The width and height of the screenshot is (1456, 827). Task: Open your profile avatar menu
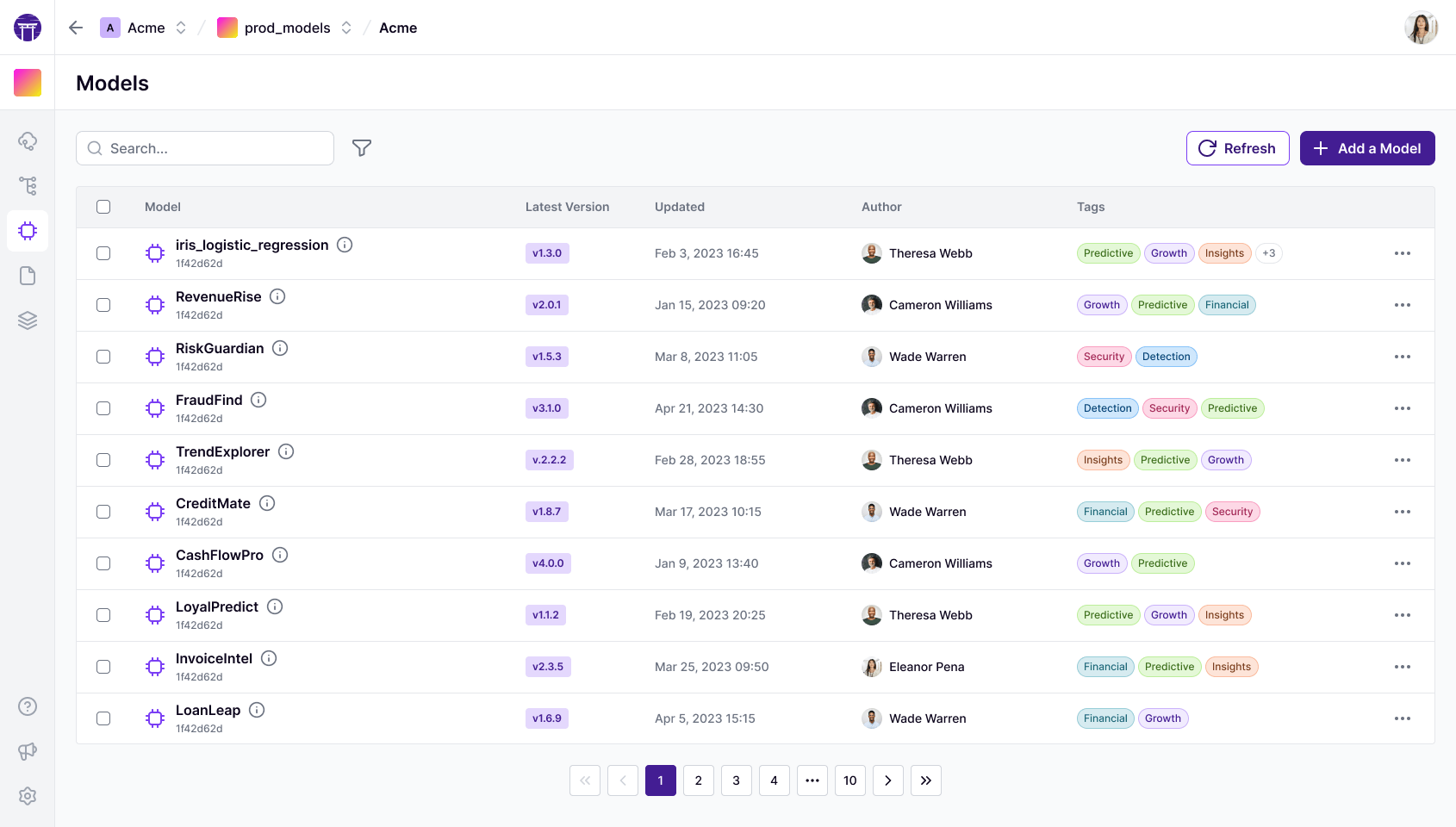coord(1421,27)
